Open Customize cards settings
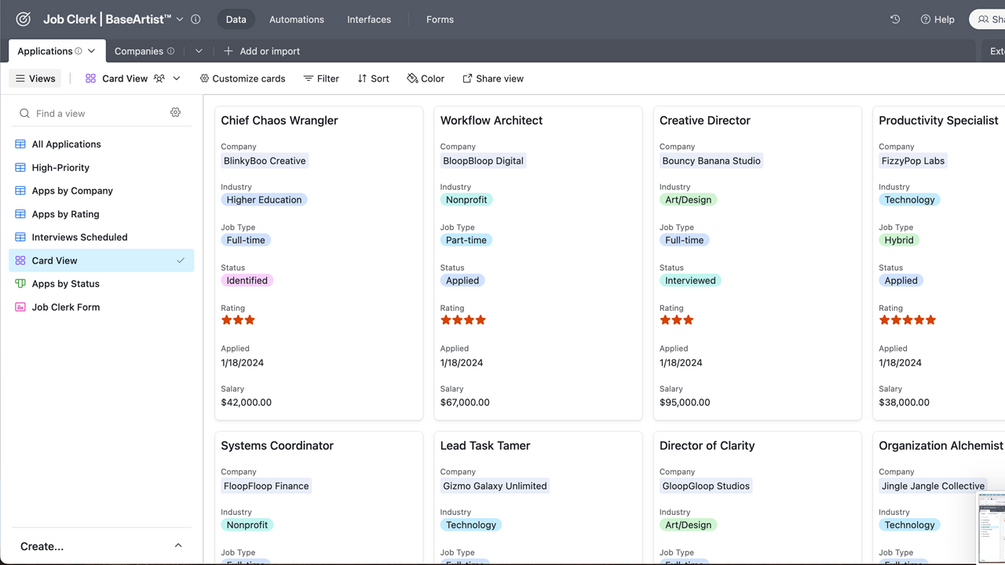This screenshot has height=565, width=1005. point(242,78)
